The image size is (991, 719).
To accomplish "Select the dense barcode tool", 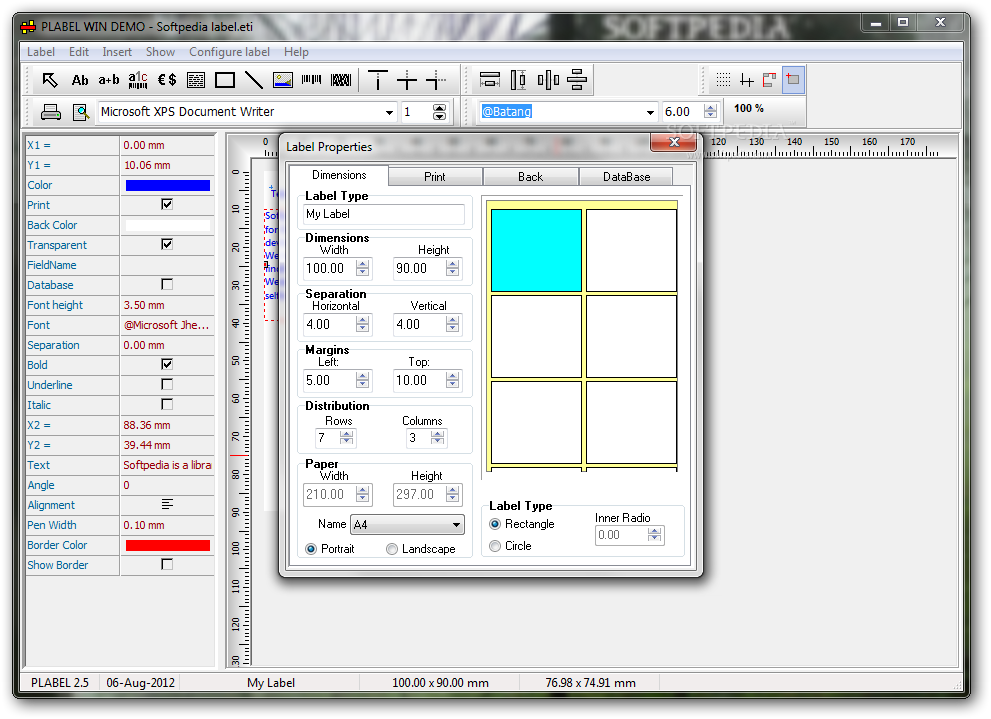I will pyautogui.click(x=341, y=80).
